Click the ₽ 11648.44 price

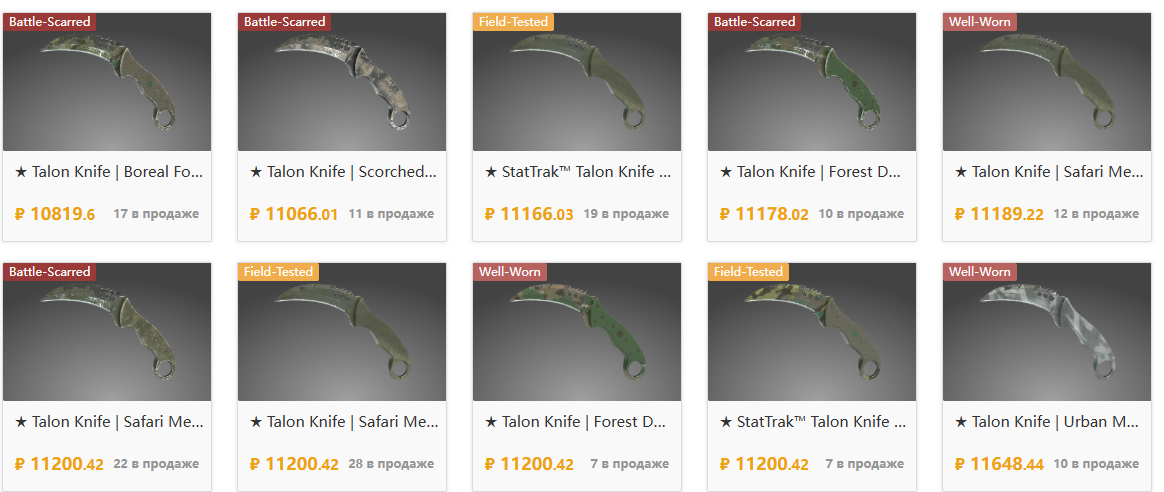click(x=999, y=465)
